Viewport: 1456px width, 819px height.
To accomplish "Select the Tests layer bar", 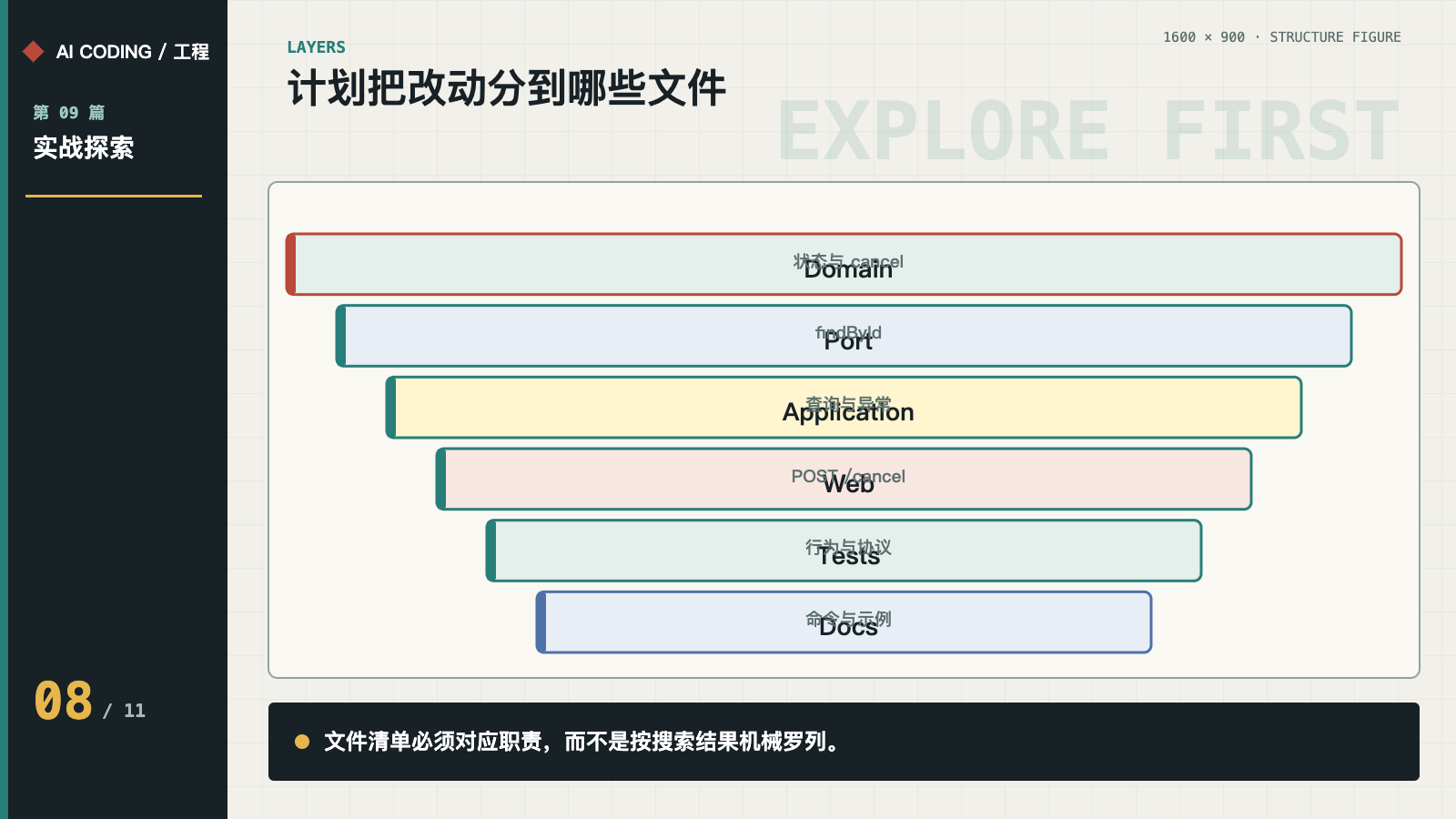I will (844, 551).
